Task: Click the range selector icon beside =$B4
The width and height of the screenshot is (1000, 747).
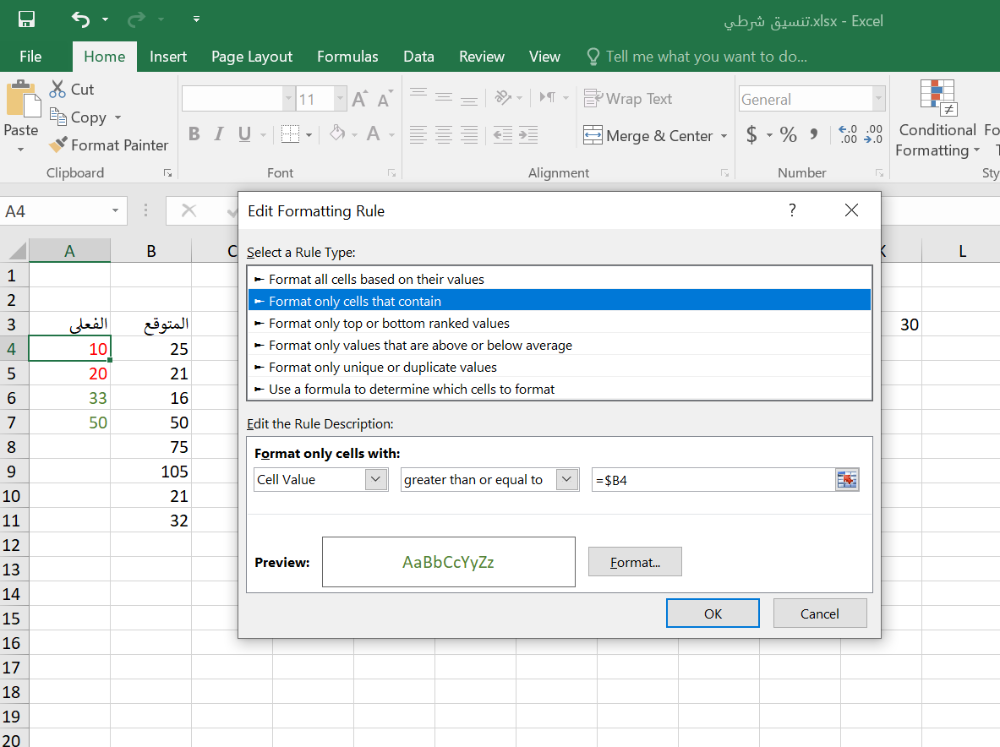Action: [847, 480]
